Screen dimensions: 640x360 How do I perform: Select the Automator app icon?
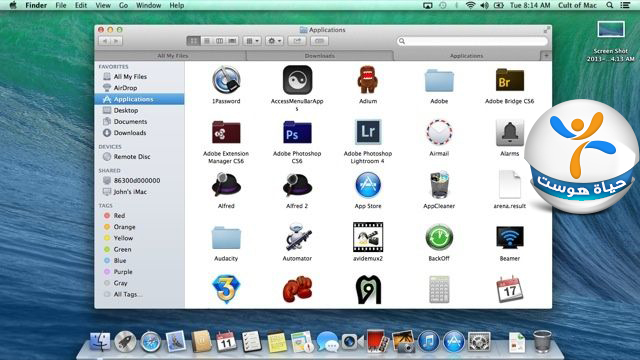(297, 237)
